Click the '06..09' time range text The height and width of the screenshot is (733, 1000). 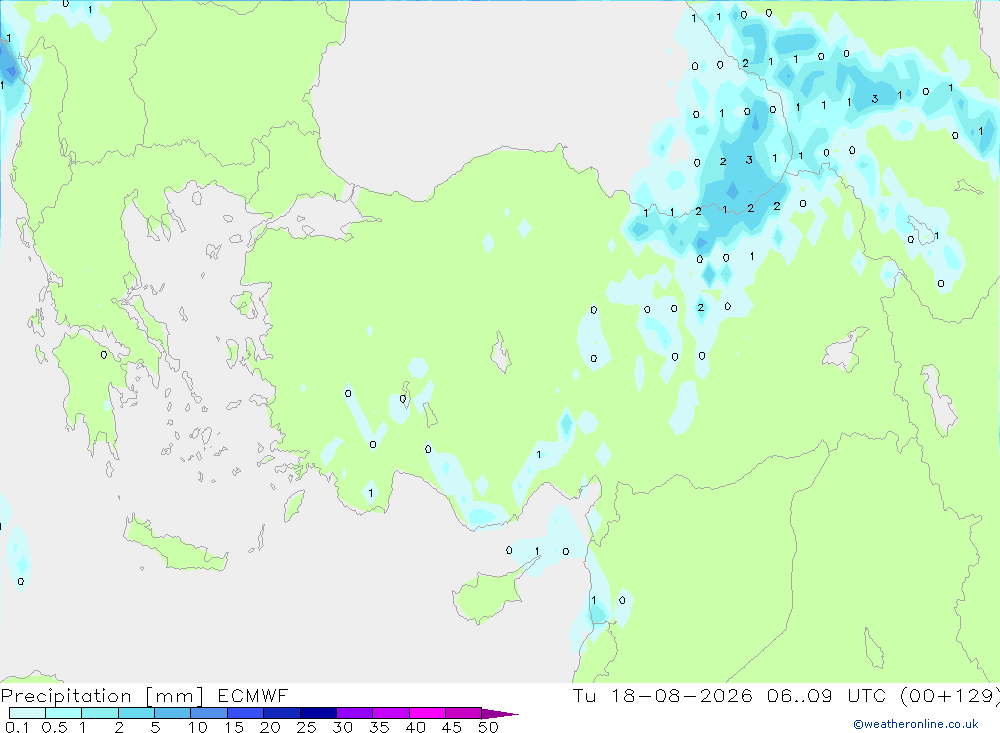click(x=800, y=696)
